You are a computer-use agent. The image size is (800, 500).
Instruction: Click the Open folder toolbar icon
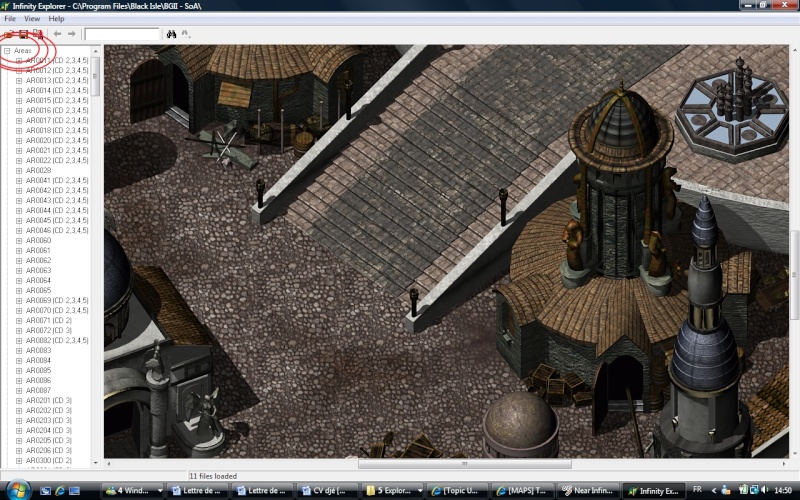(9, 34)
